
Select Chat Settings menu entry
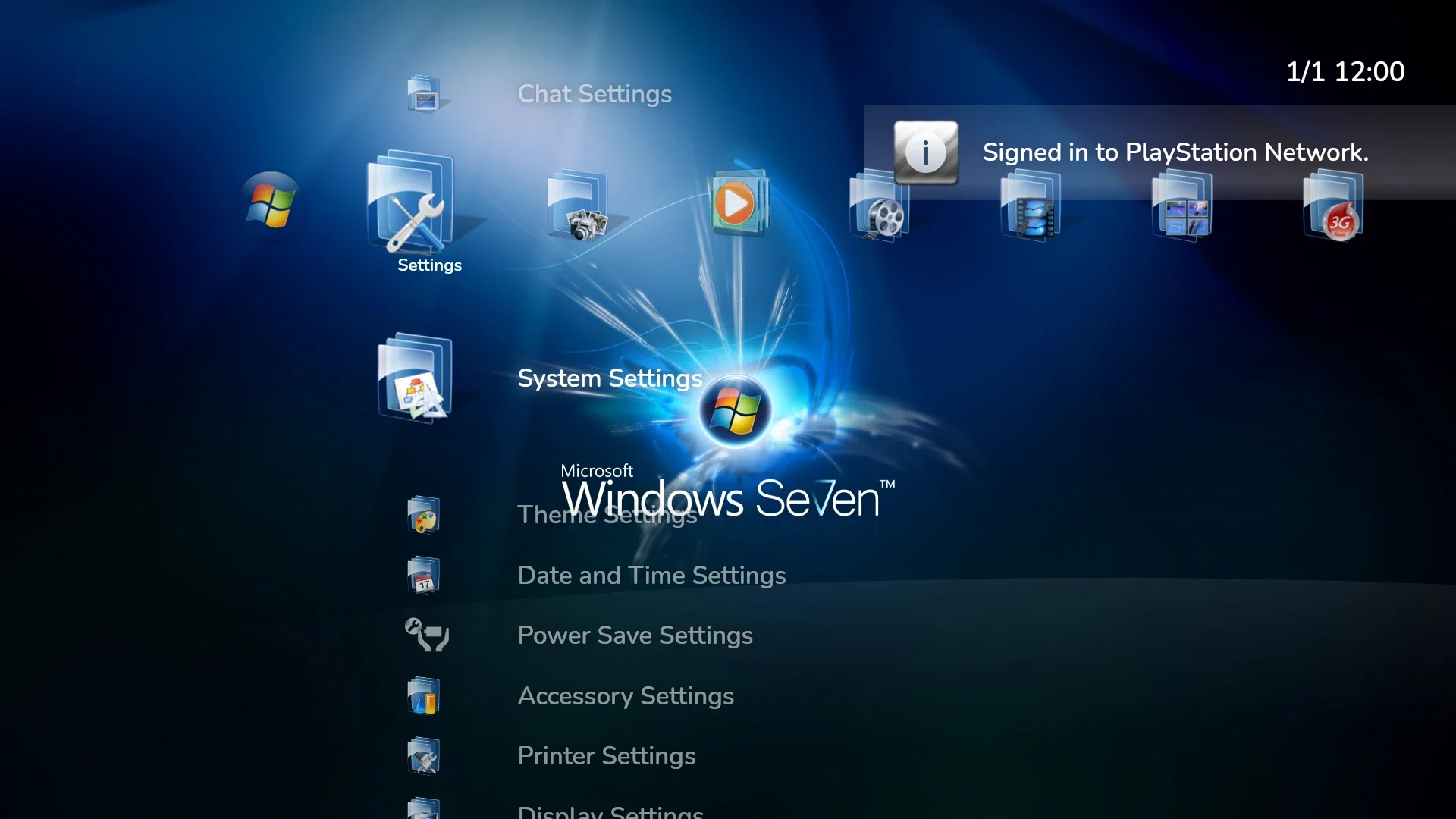tap(595, 94)
